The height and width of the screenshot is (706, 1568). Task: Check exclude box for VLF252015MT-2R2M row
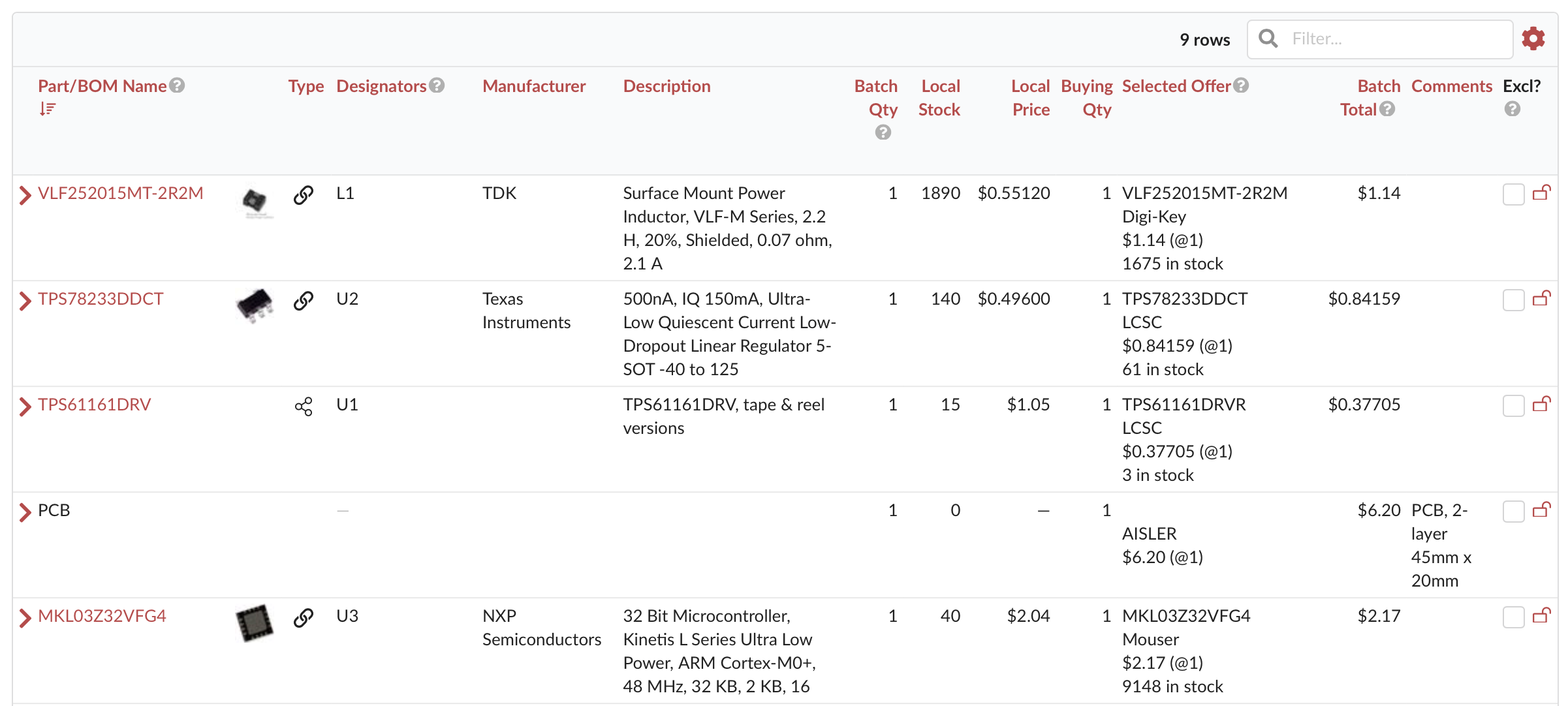[1513, 194]
